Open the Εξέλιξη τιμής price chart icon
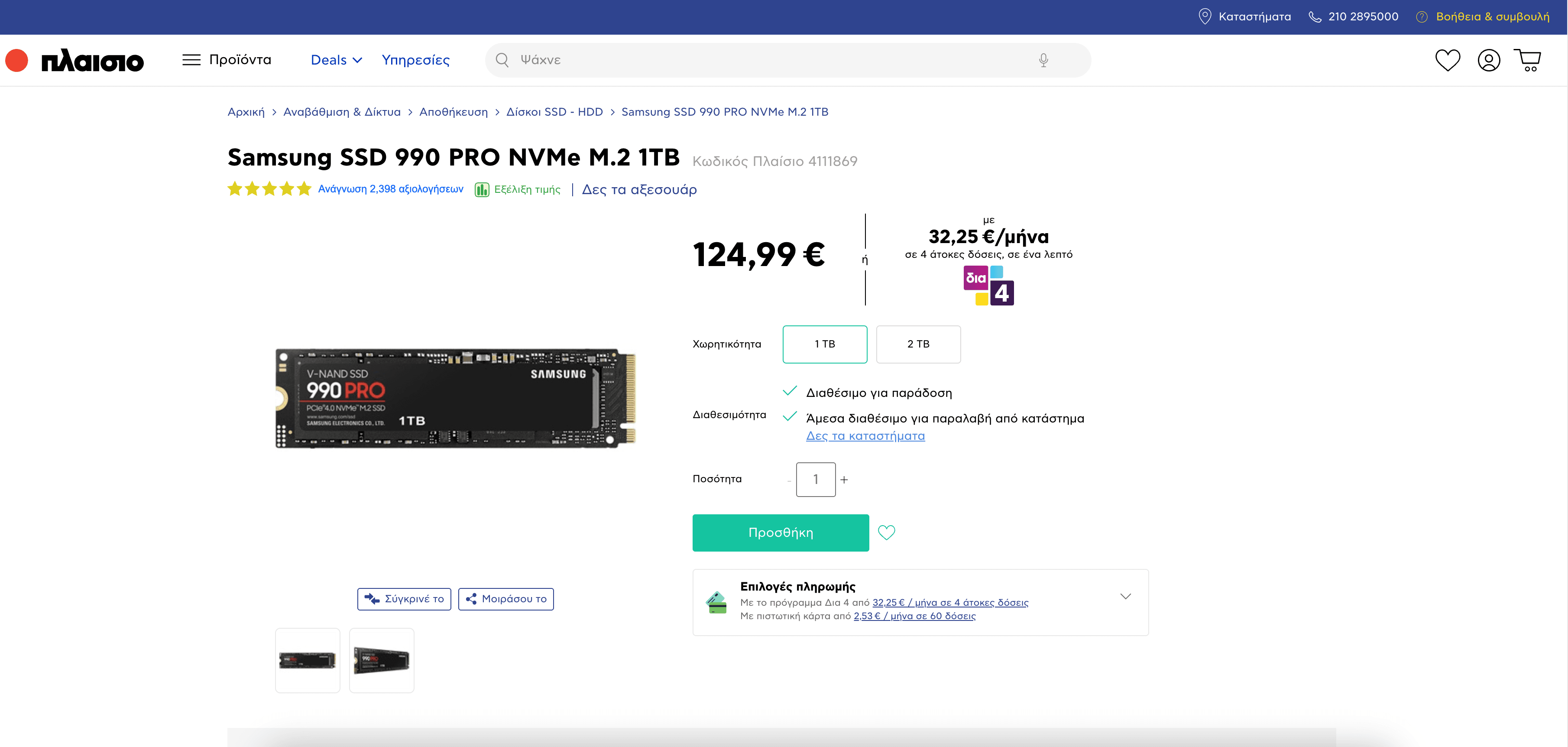 pyautogui.click(x=482, y=189)
